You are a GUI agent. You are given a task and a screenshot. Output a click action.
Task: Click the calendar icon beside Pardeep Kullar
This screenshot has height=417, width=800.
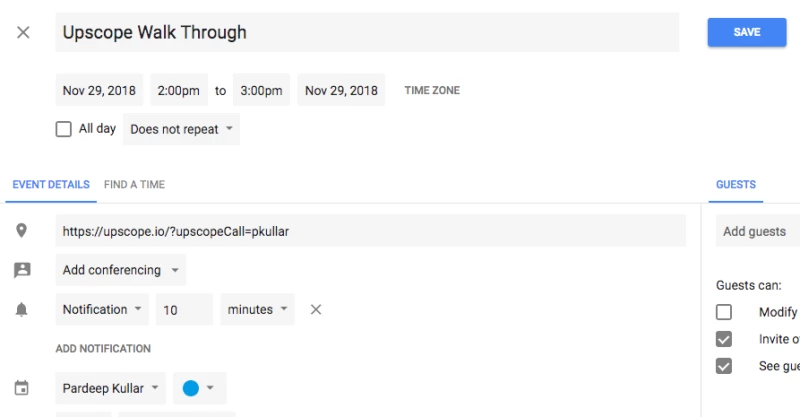(x=22, y=388)
